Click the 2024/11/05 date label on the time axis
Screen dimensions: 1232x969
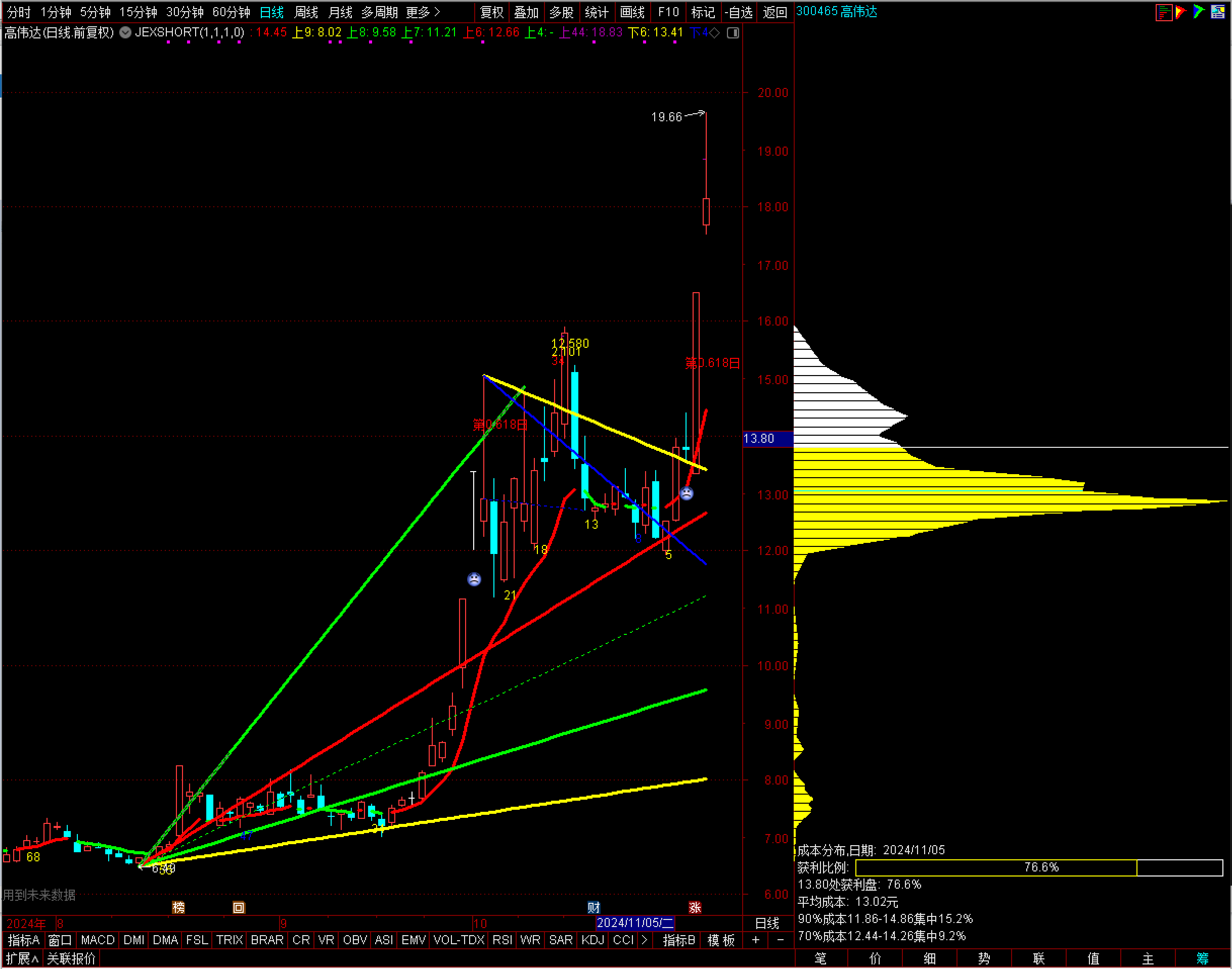635,923
